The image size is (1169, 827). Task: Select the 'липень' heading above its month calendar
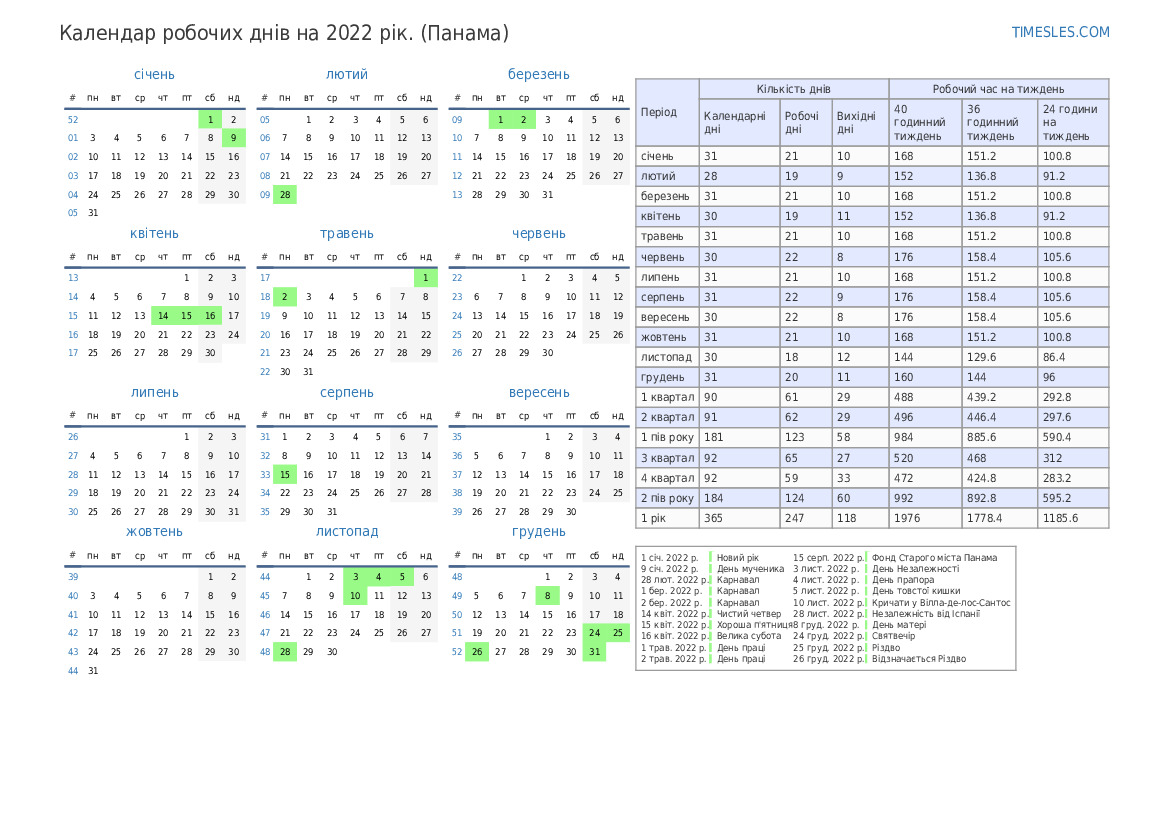[x=154, y=392]
